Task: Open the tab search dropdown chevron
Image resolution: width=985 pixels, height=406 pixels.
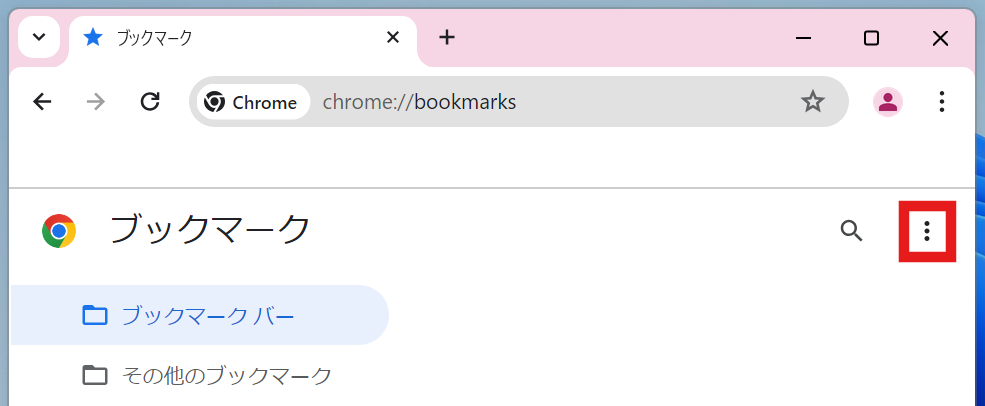Action: [39, 37]
